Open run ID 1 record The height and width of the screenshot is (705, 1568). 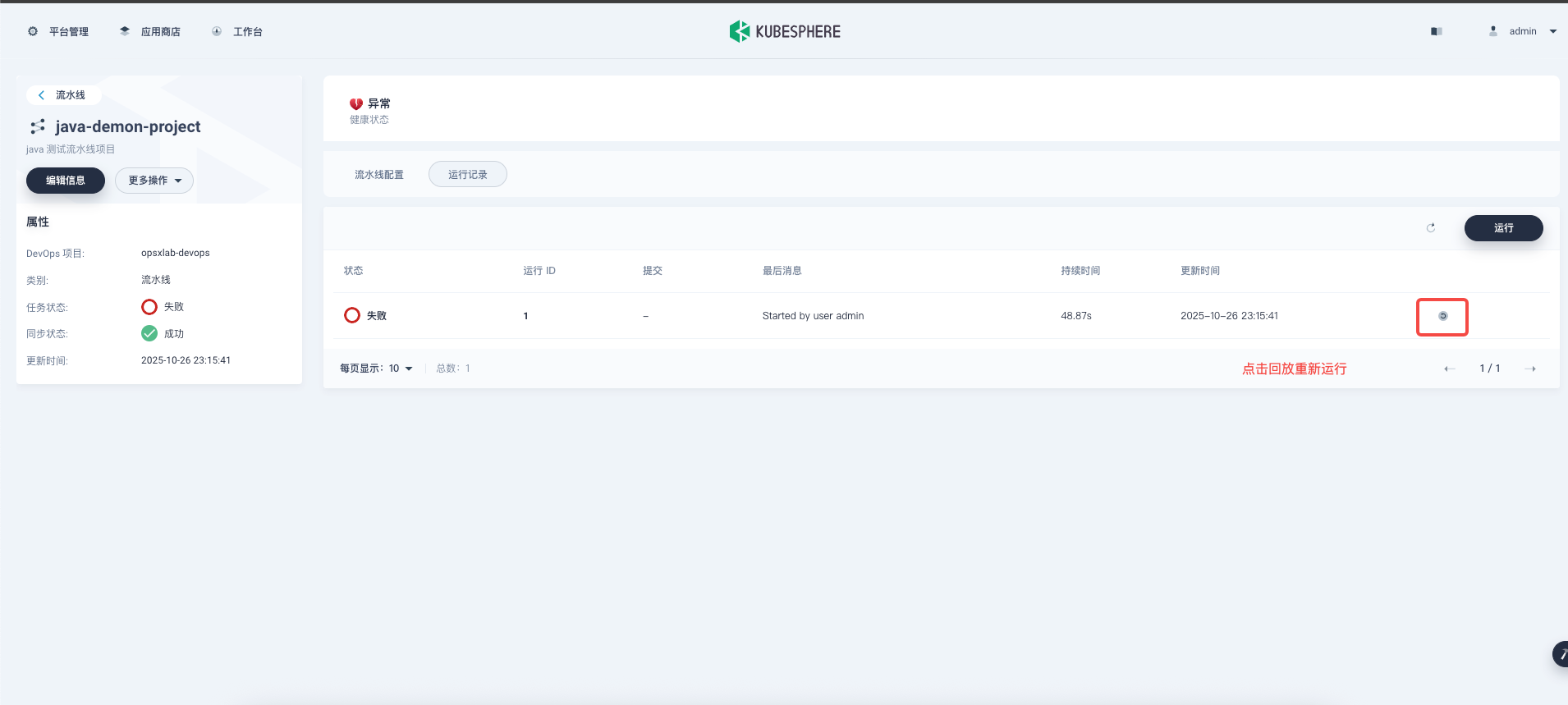pos(525,316)
